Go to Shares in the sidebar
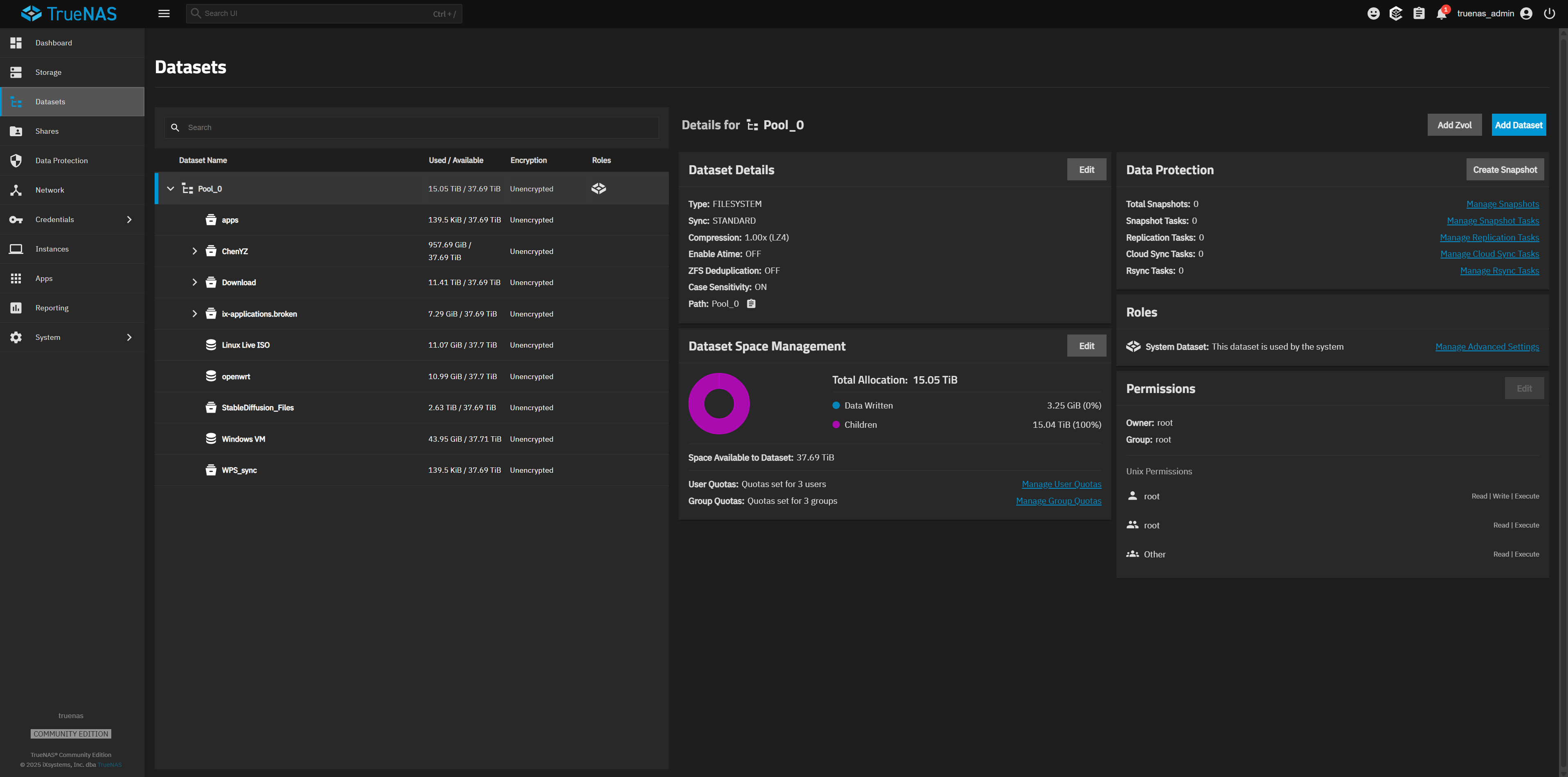Screen dimensions: 1568x777 point(72,131)
